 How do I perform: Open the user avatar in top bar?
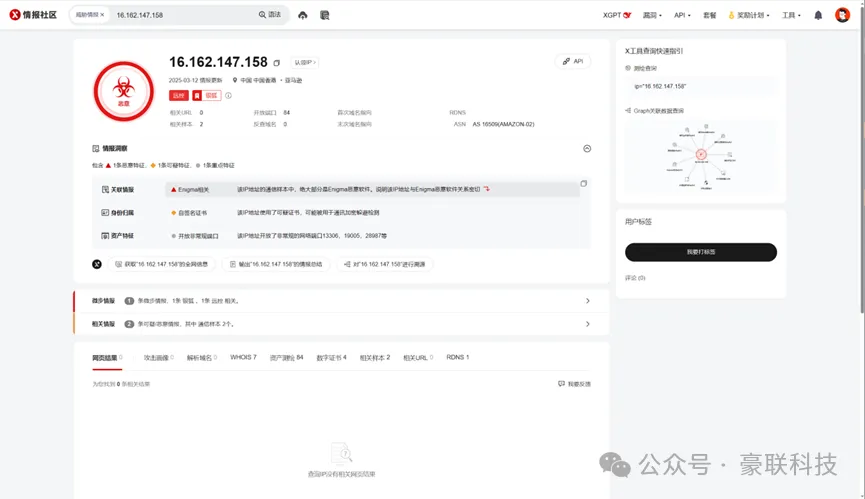click(x=842, y=15)
